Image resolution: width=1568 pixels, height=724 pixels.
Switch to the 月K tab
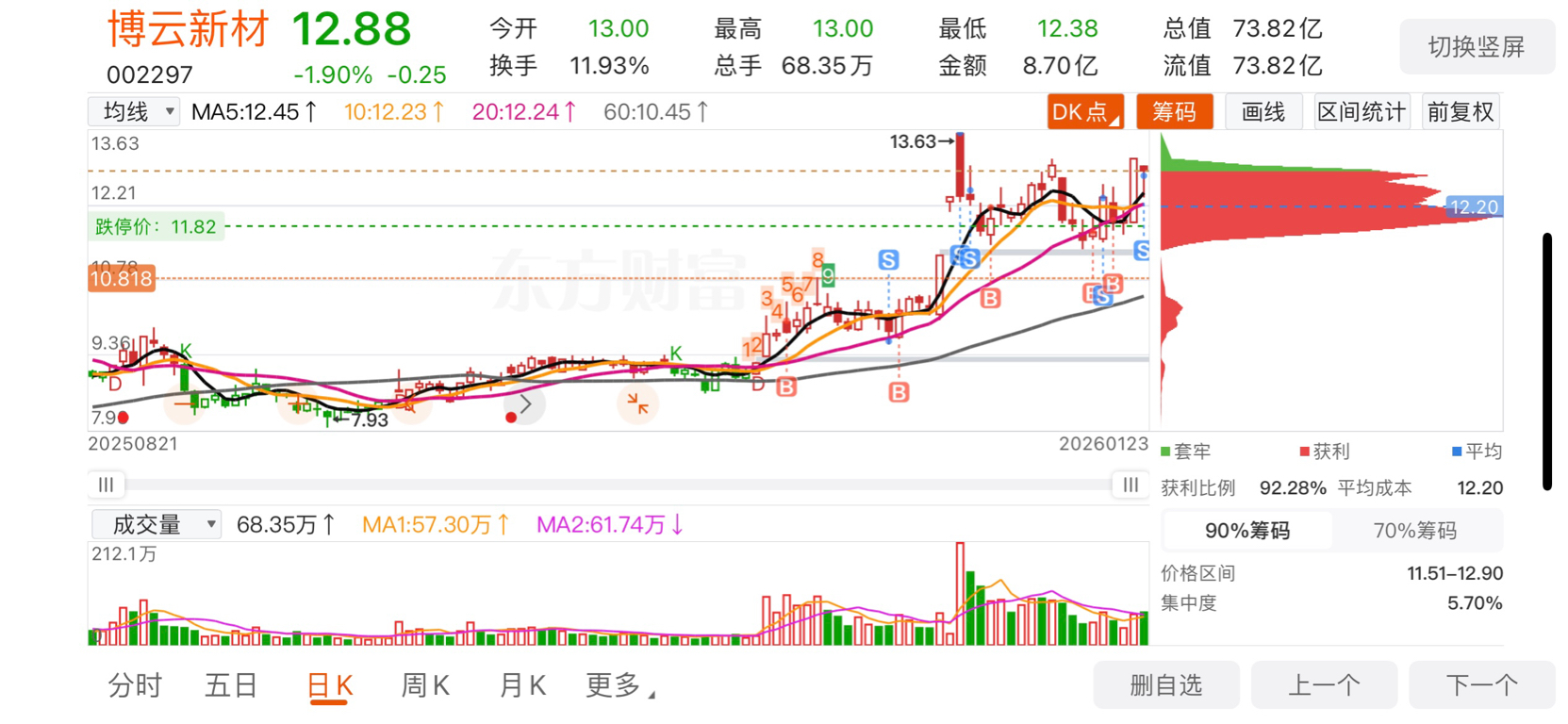522,685
